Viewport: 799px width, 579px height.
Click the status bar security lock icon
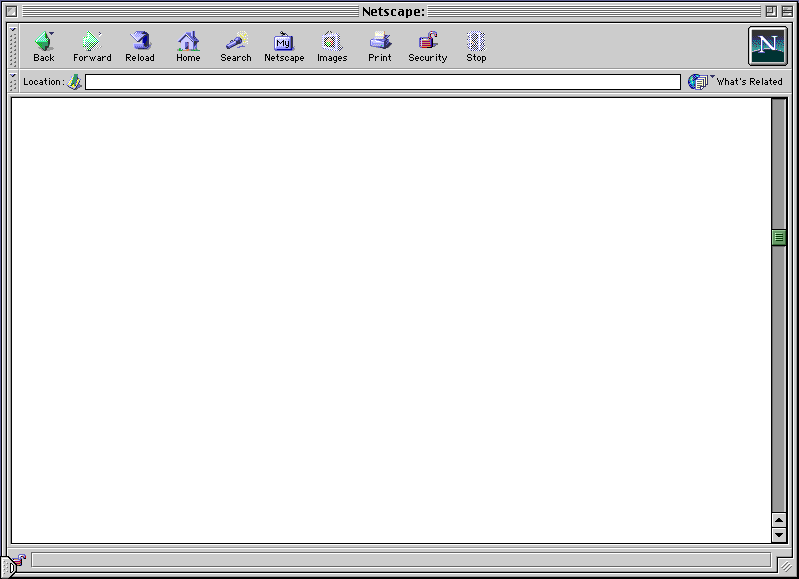pos(20,560)
